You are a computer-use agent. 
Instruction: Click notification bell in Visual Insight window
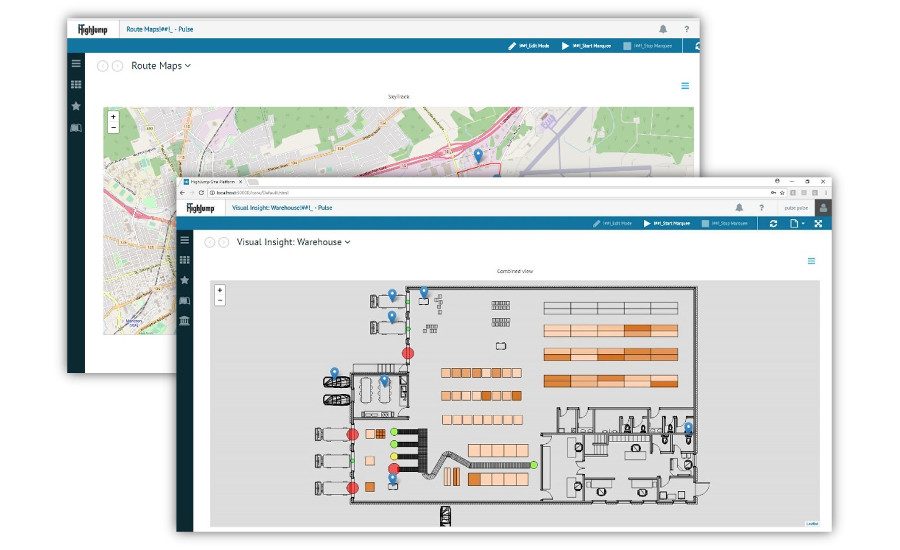(x=739, y=208)
